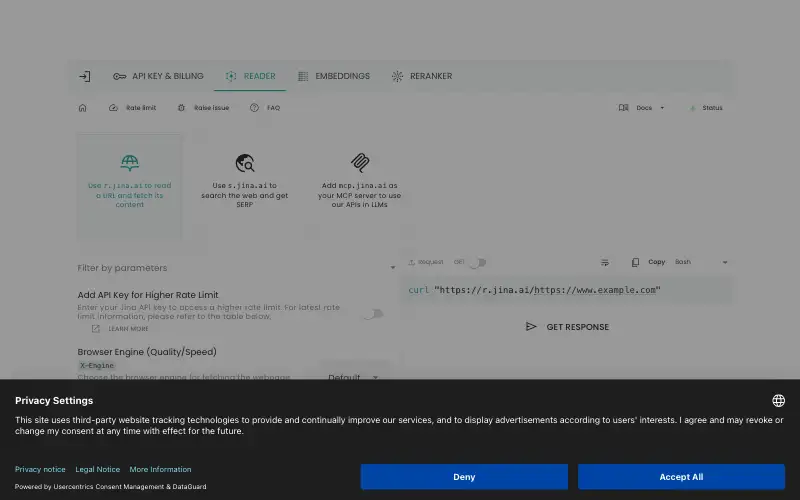This screenshot has height=500, width=800.
Task: Click the Docs book icon
Action: coord(623,108)
